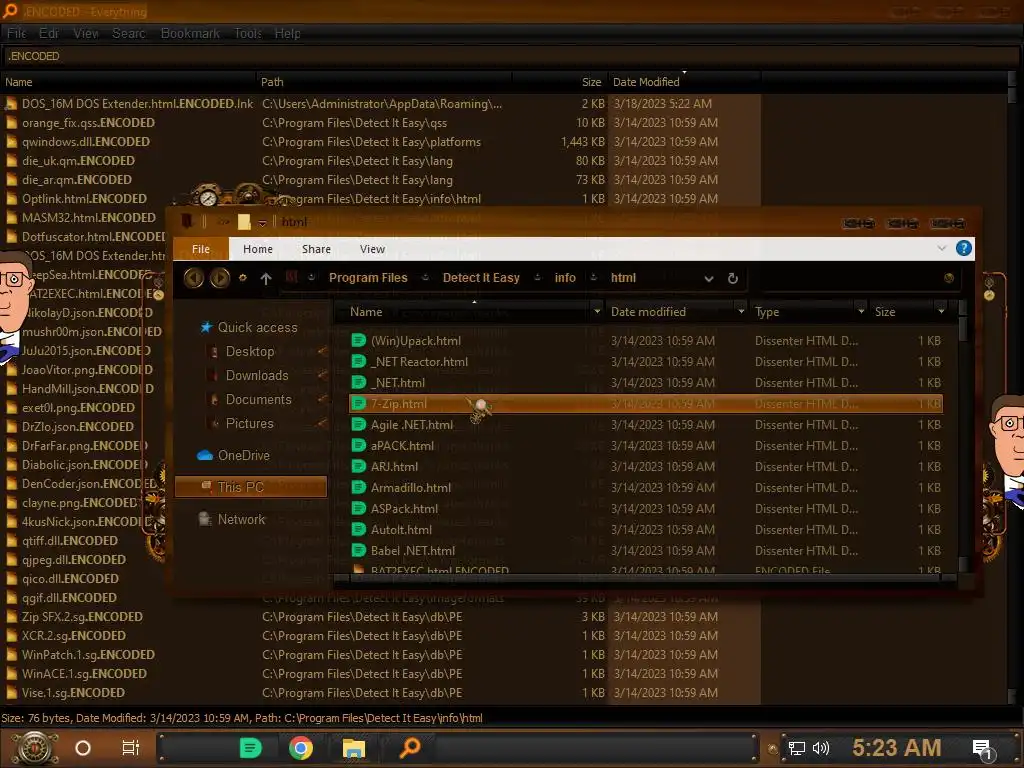
Task: Expand Detect It Easy breadcrumb arrow
Action: coord(537,278)
